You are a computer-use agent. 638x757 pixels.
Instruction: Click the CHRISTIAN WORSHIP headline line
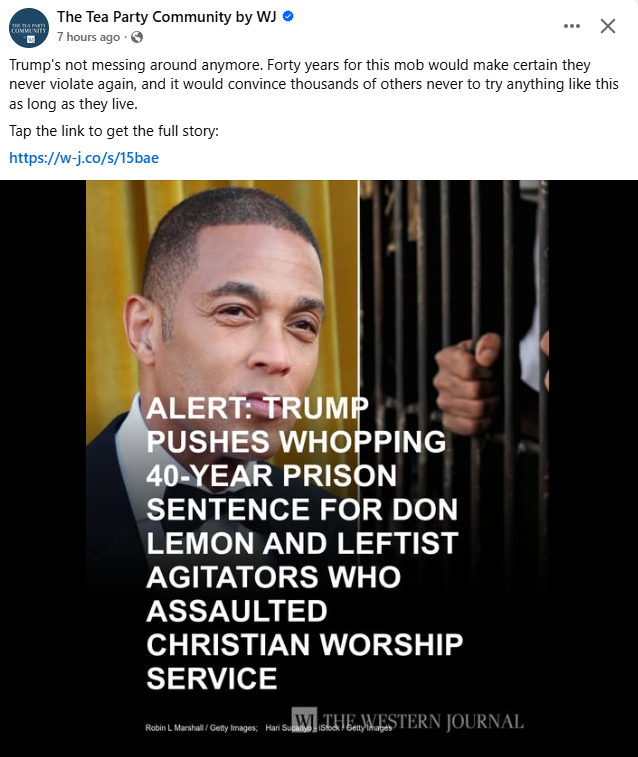pyautogui.click(x=305, y=645)
